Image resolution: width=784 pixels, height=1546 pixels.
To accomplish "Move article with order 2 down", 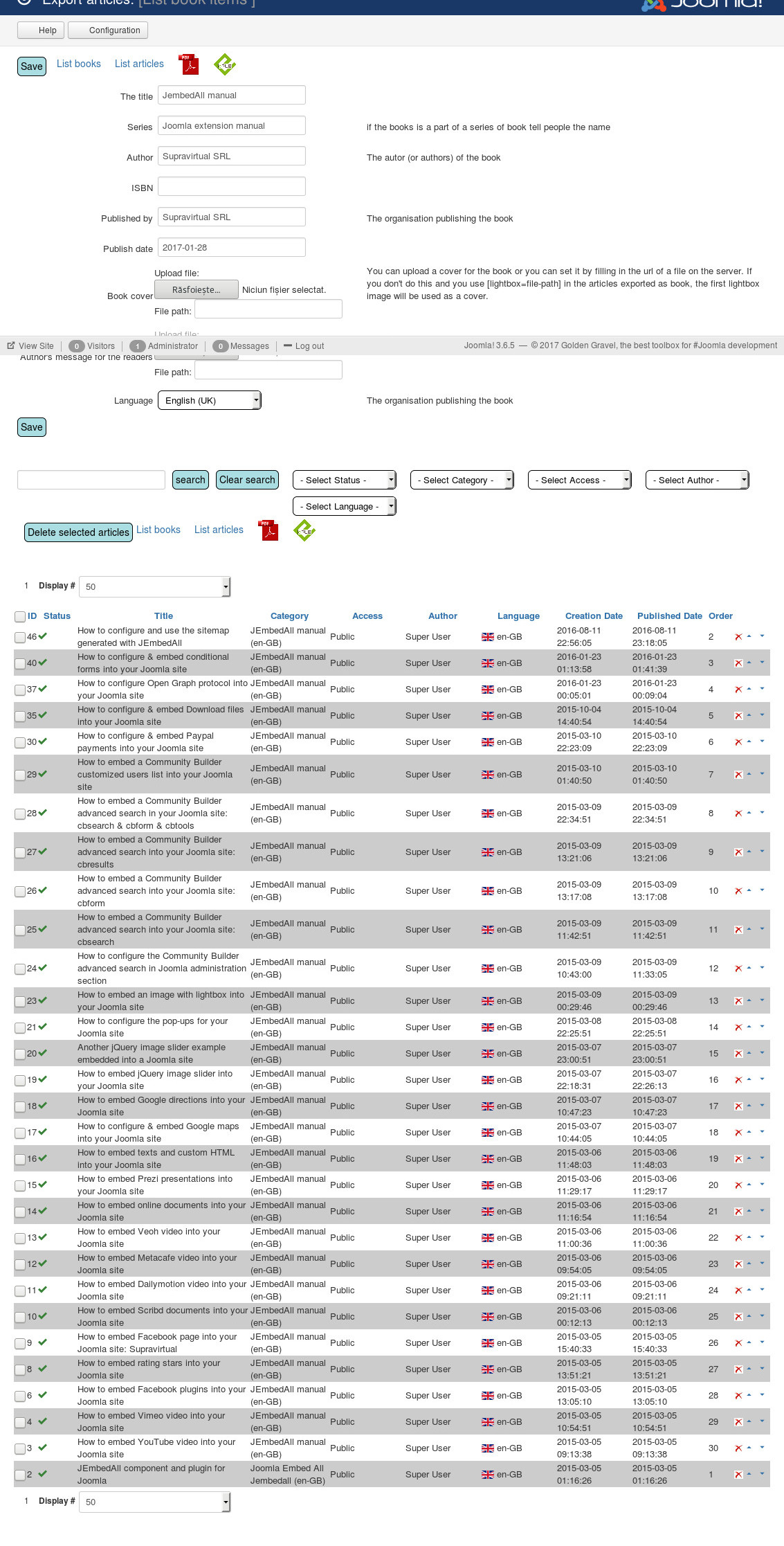I will (763, 636).
